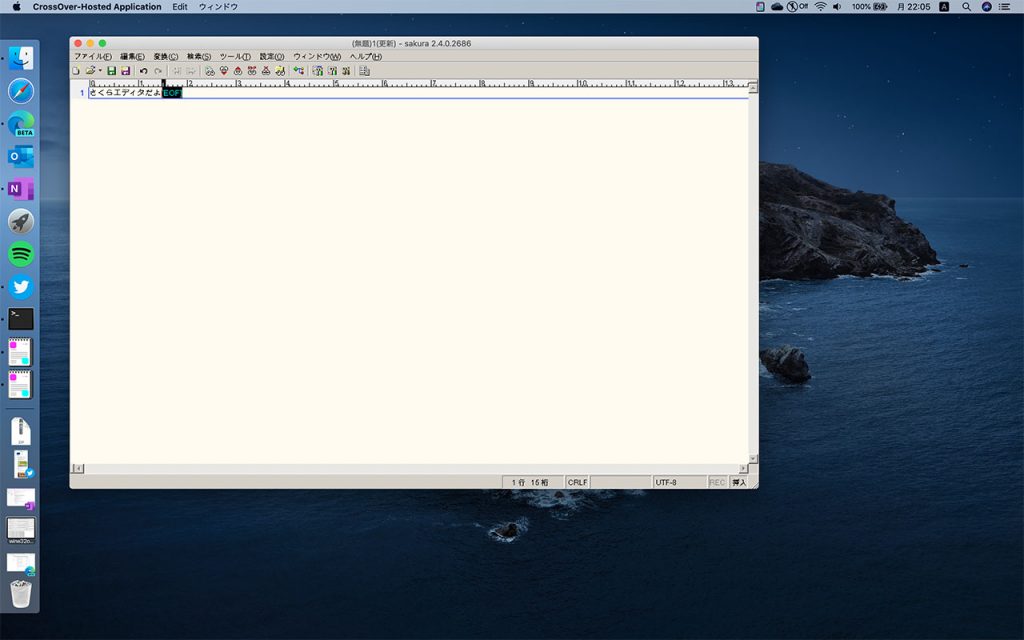Click the CRLF status bar entry

point(577,482)
